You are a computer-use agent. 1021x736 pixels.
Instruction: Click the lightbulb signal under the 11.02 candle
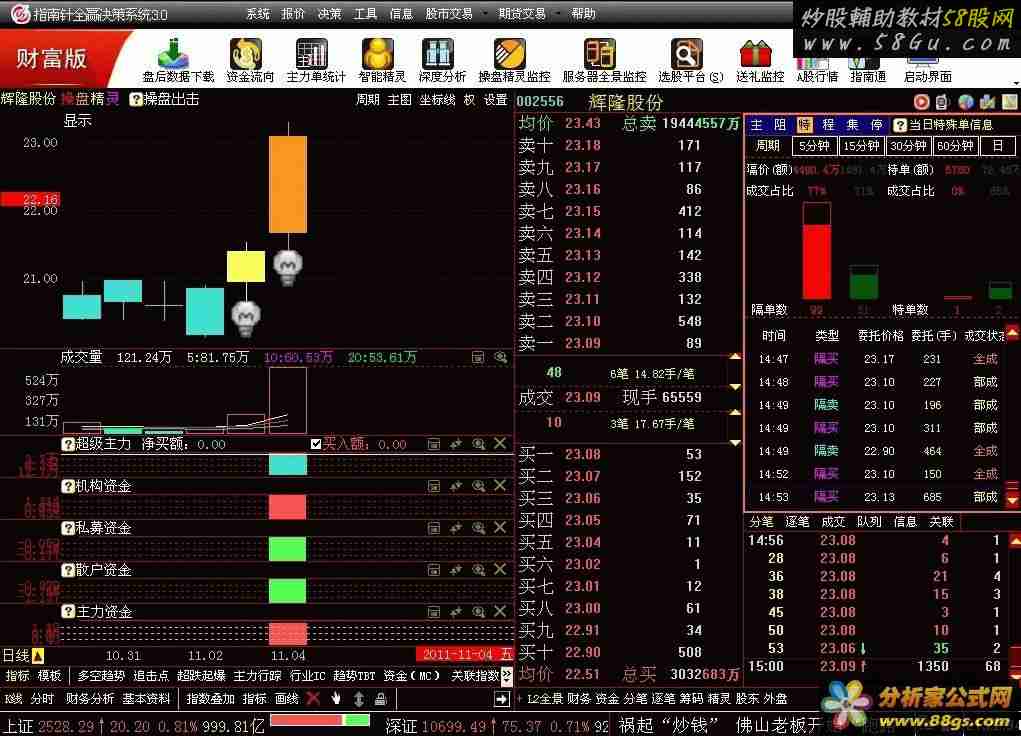pyautogui.click(x=246, y=318)
